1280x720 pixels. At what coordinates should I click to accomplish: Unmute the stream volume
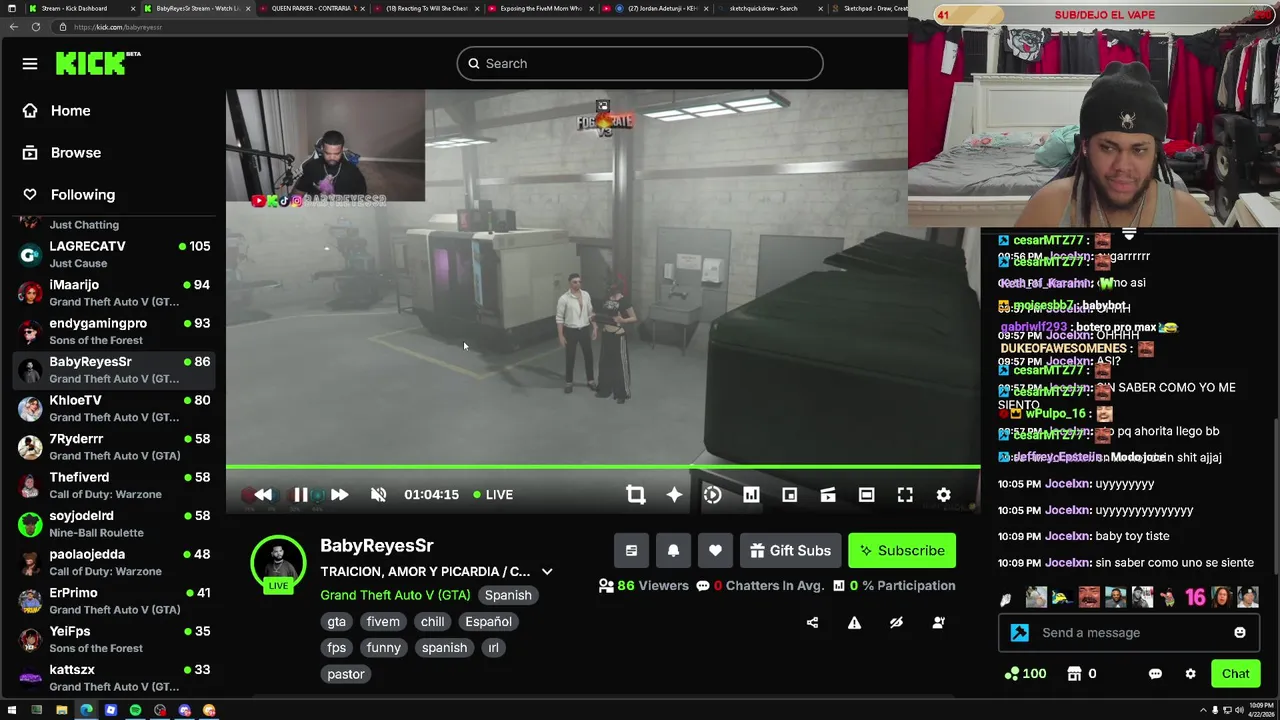tap(378, 495)
